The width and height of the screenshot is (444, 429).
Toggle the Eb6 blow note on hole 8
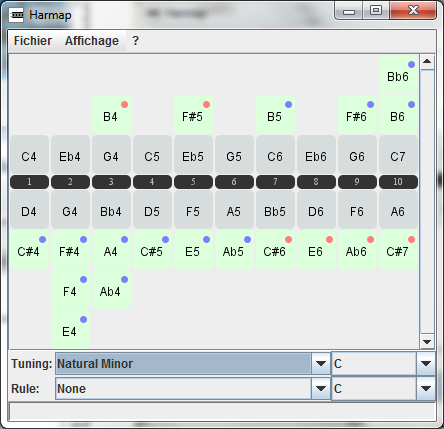tap(316, 155)
